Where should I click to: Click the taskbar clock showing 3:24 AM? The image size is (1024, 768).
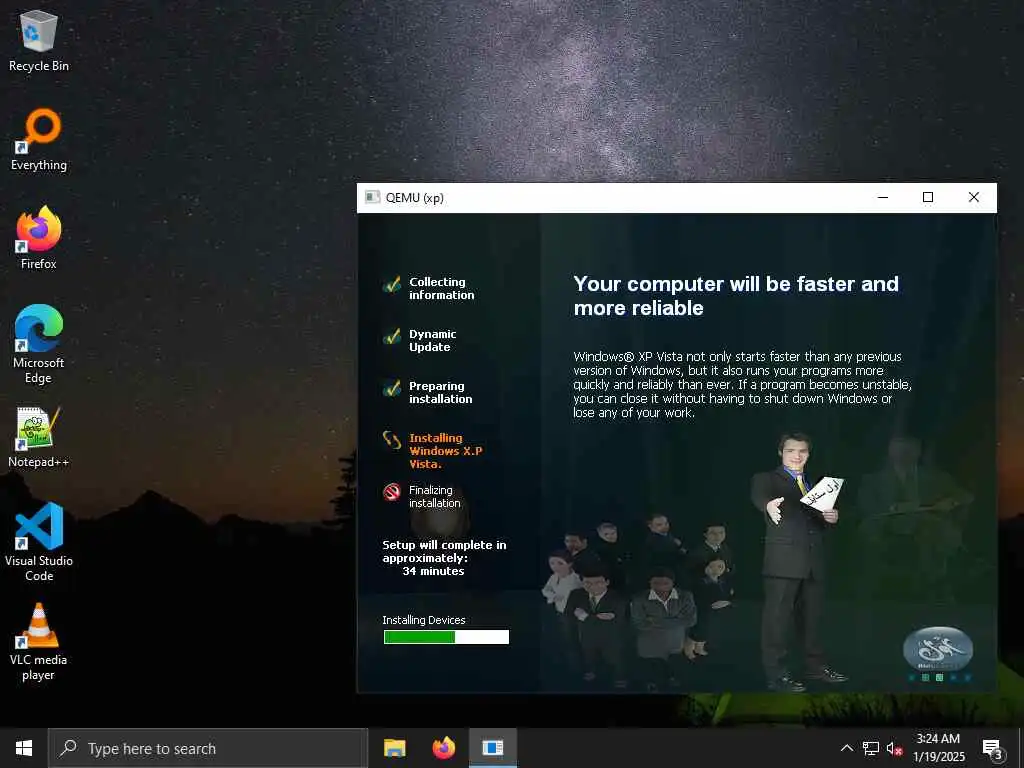point(938,748)
